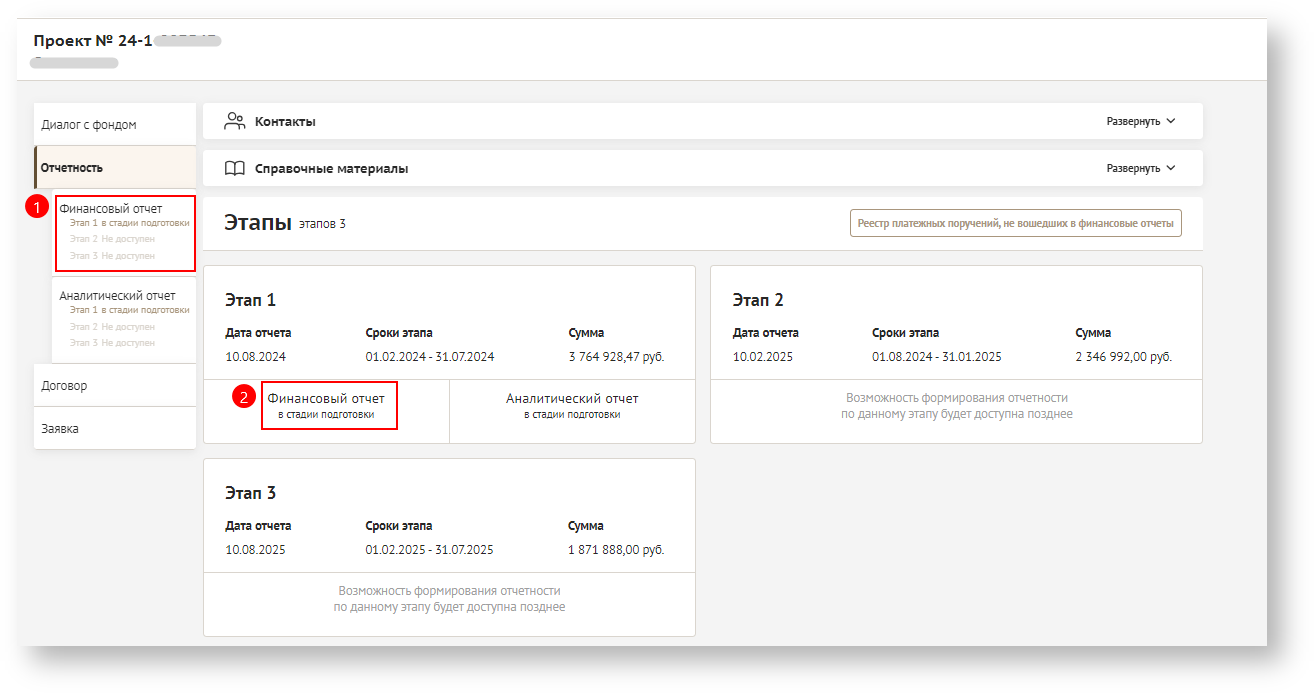Select Финансовый отчет in the sidebar tree
Viewport: 1315px width, 694px height.
[111, 208]
